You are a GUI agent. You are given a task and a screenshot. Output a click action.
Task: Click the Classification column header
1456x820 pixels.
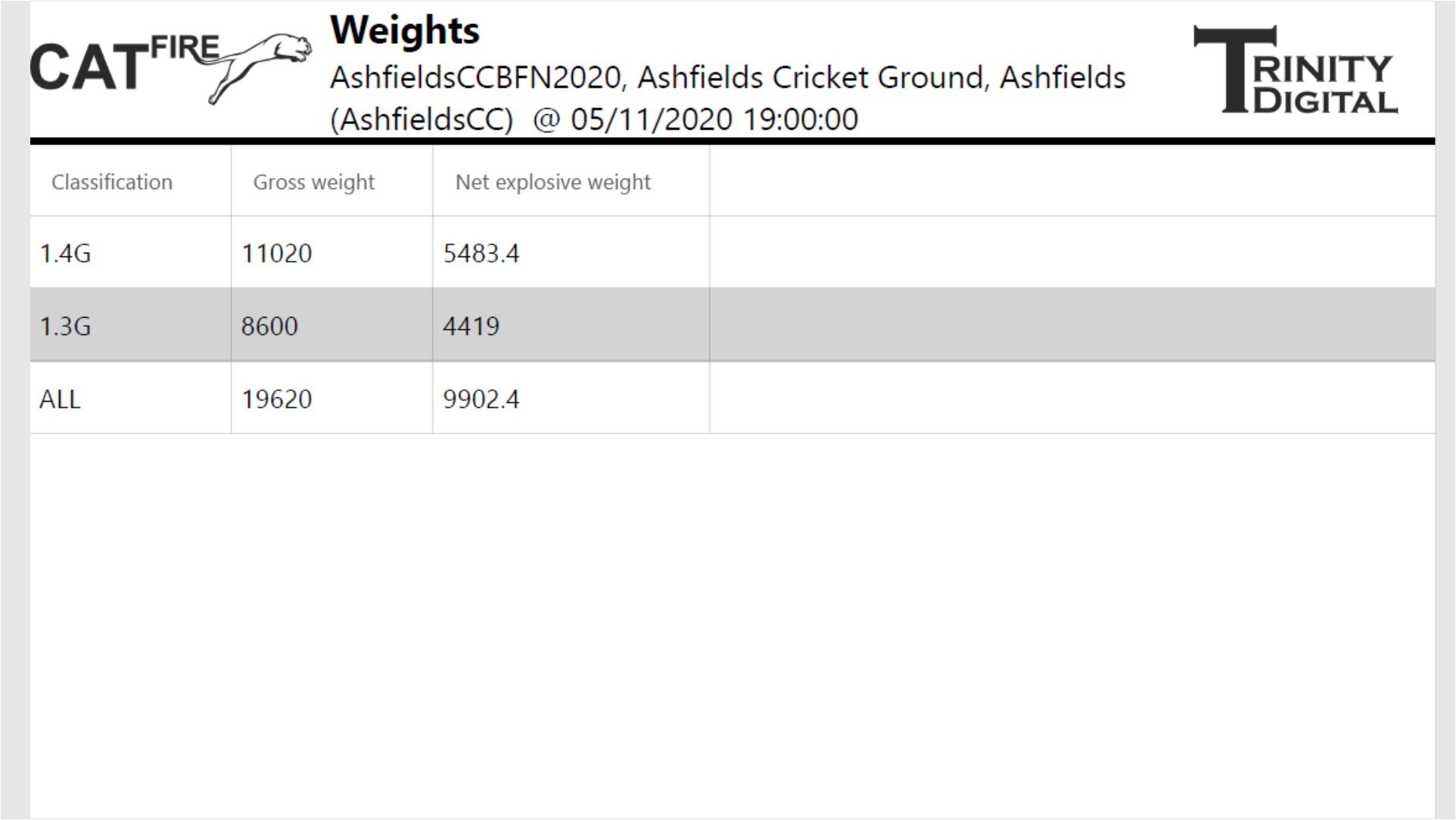pos(112,182)
